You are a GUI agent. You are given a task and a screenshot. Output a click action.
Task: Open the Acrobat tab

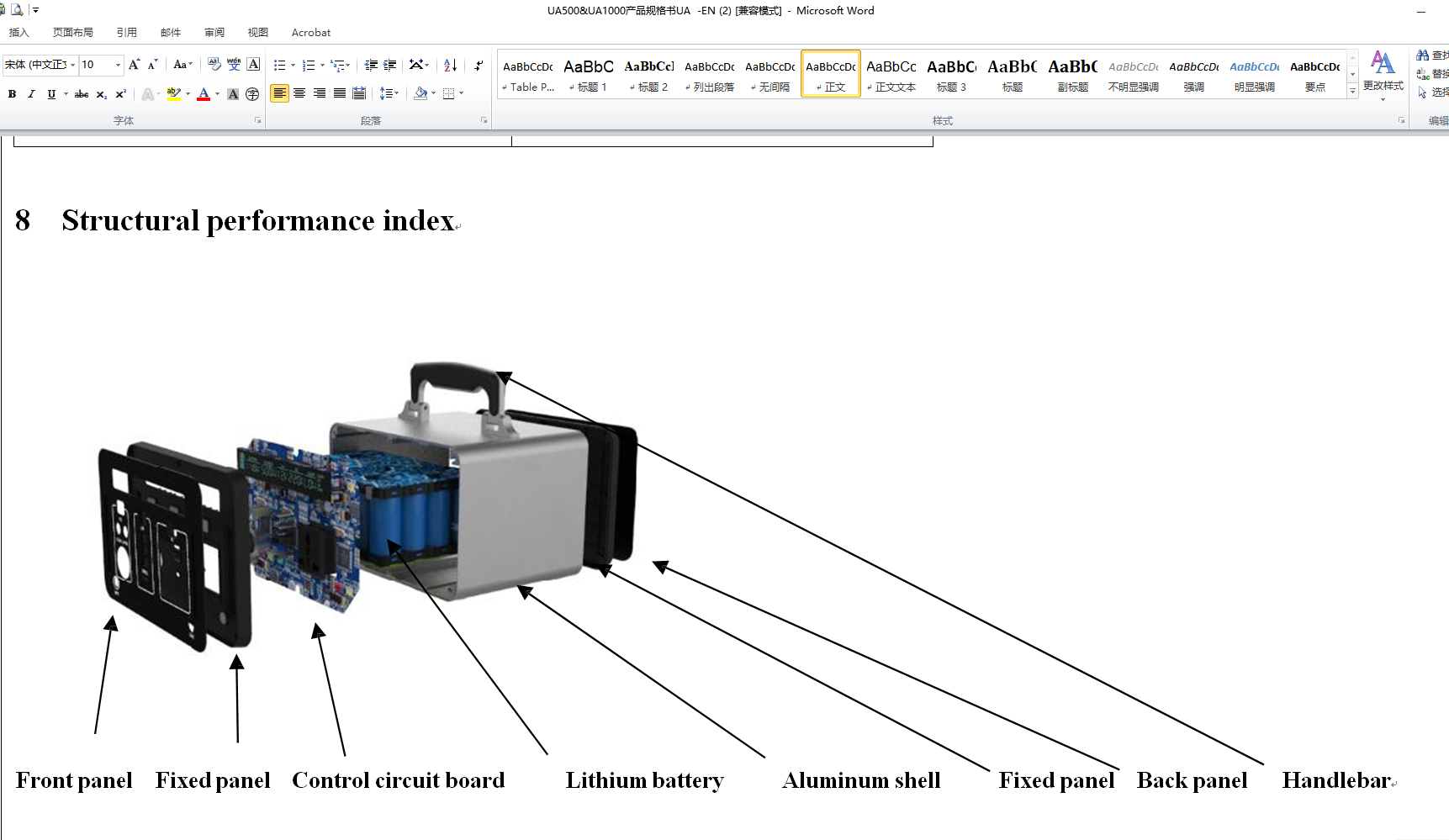[311, 32]
